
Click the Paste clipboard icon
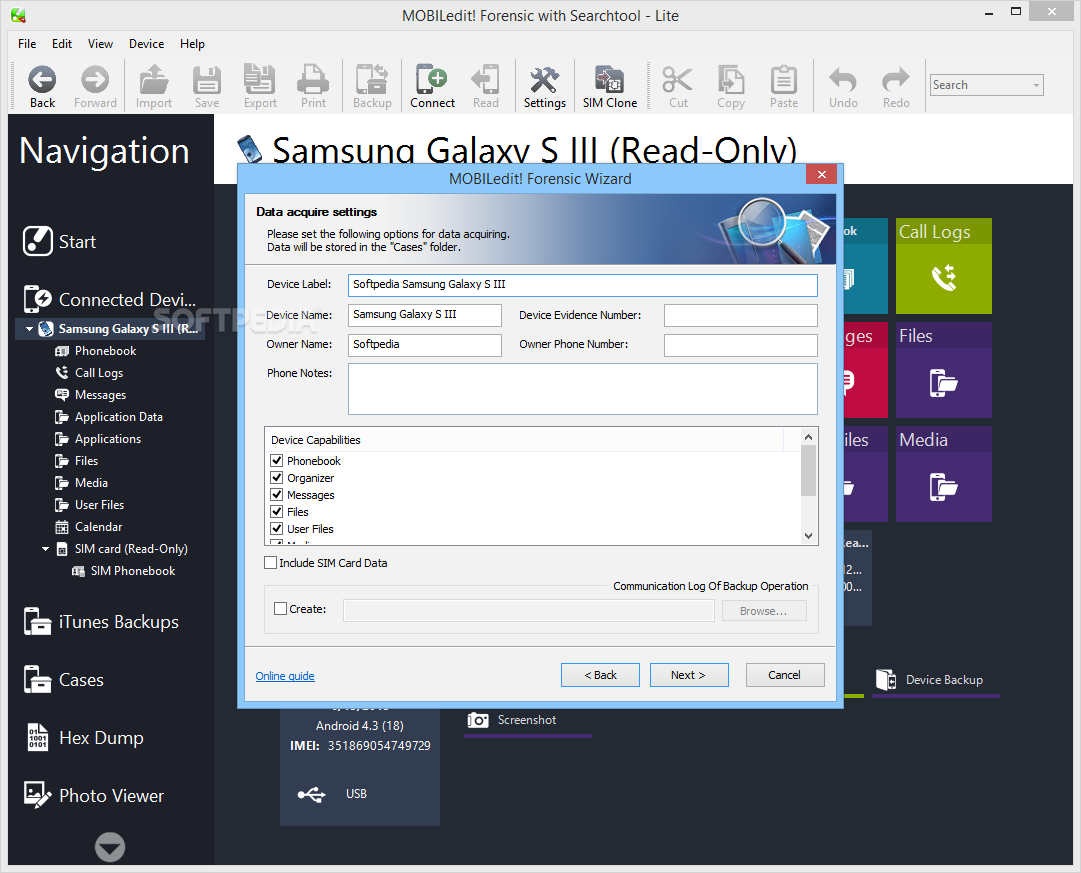click(x=784, y=86)
